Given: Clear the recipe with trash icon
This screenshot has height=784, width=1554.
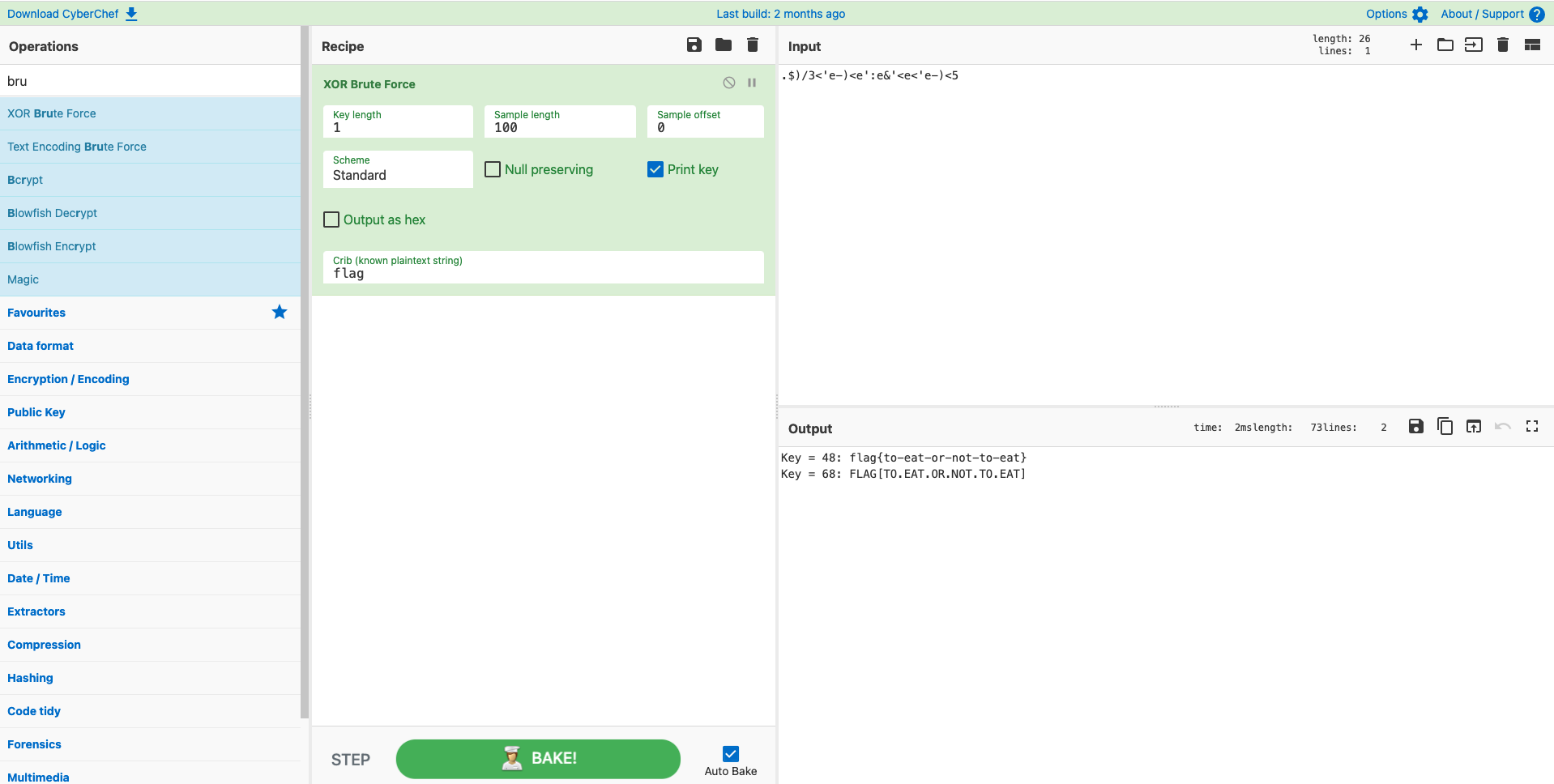Looking at the screenshot, I should click(753, 45).
